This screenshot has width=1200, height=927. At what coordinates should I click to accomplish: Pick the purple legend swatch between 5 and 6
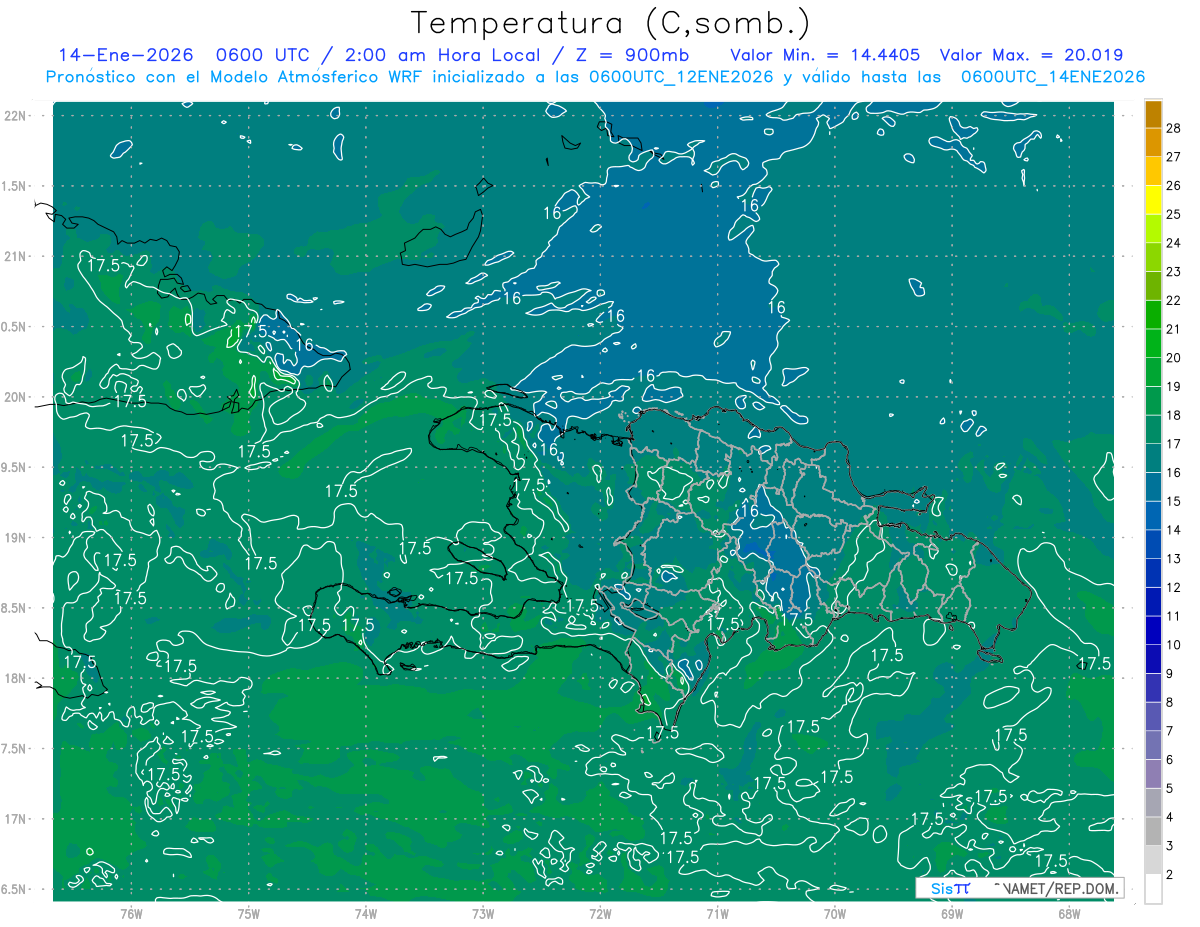pyautogui.click(x=1153, y=774)
